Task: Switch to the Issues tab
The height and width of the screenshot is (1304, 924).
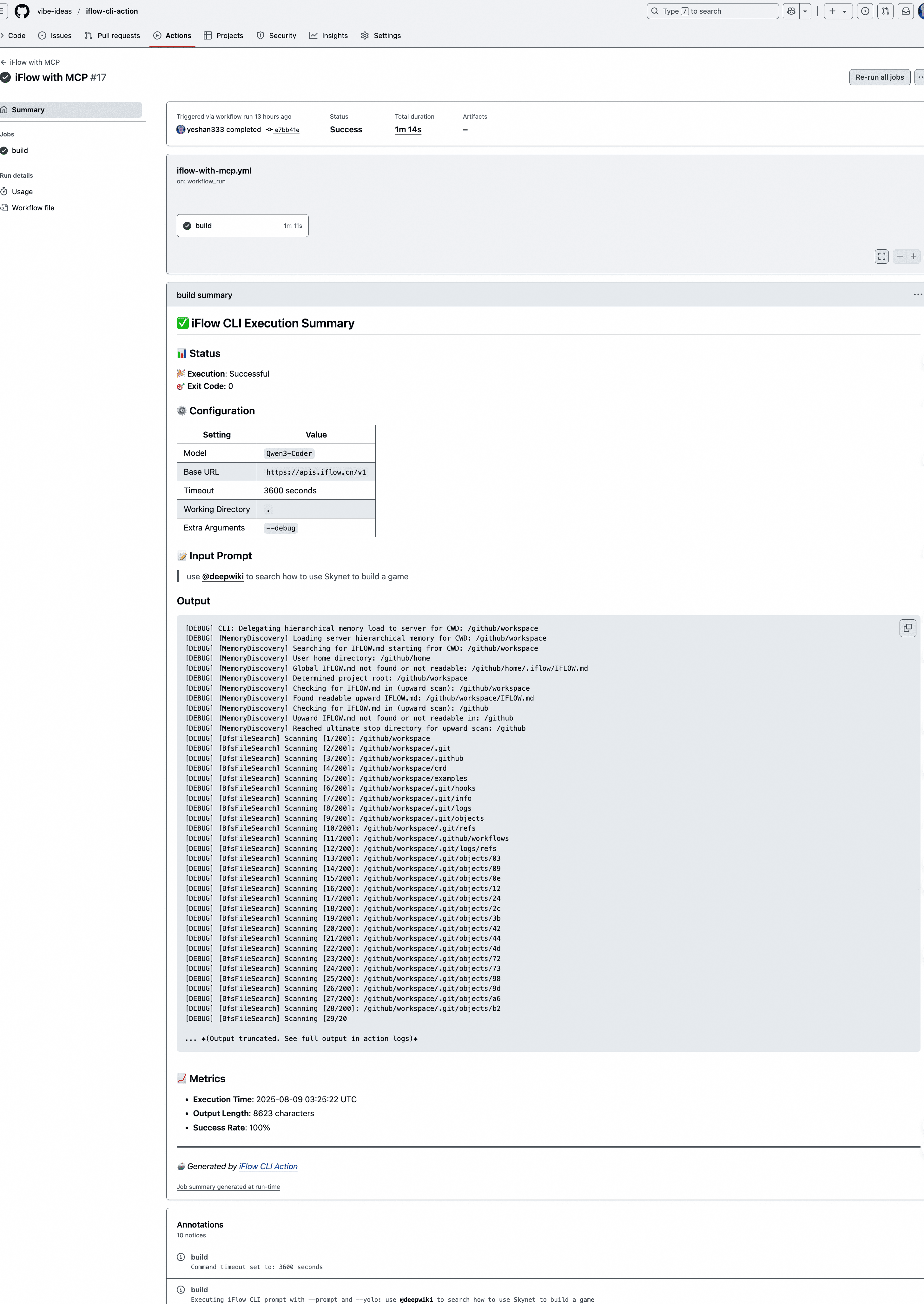Action: pos(55,35)
